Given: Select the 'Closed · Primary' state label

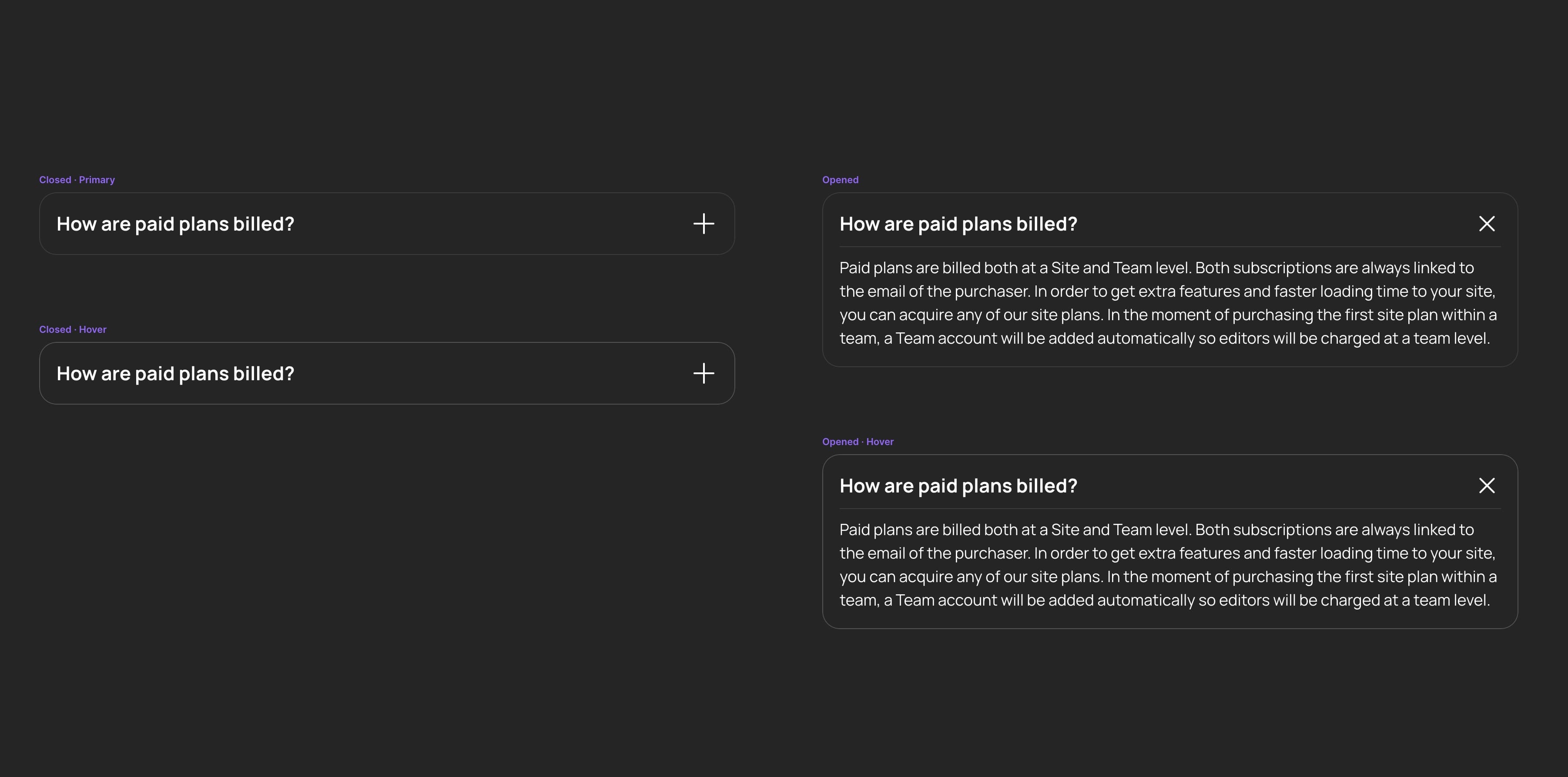Looking at the screenshot, I should click(77, 180).
